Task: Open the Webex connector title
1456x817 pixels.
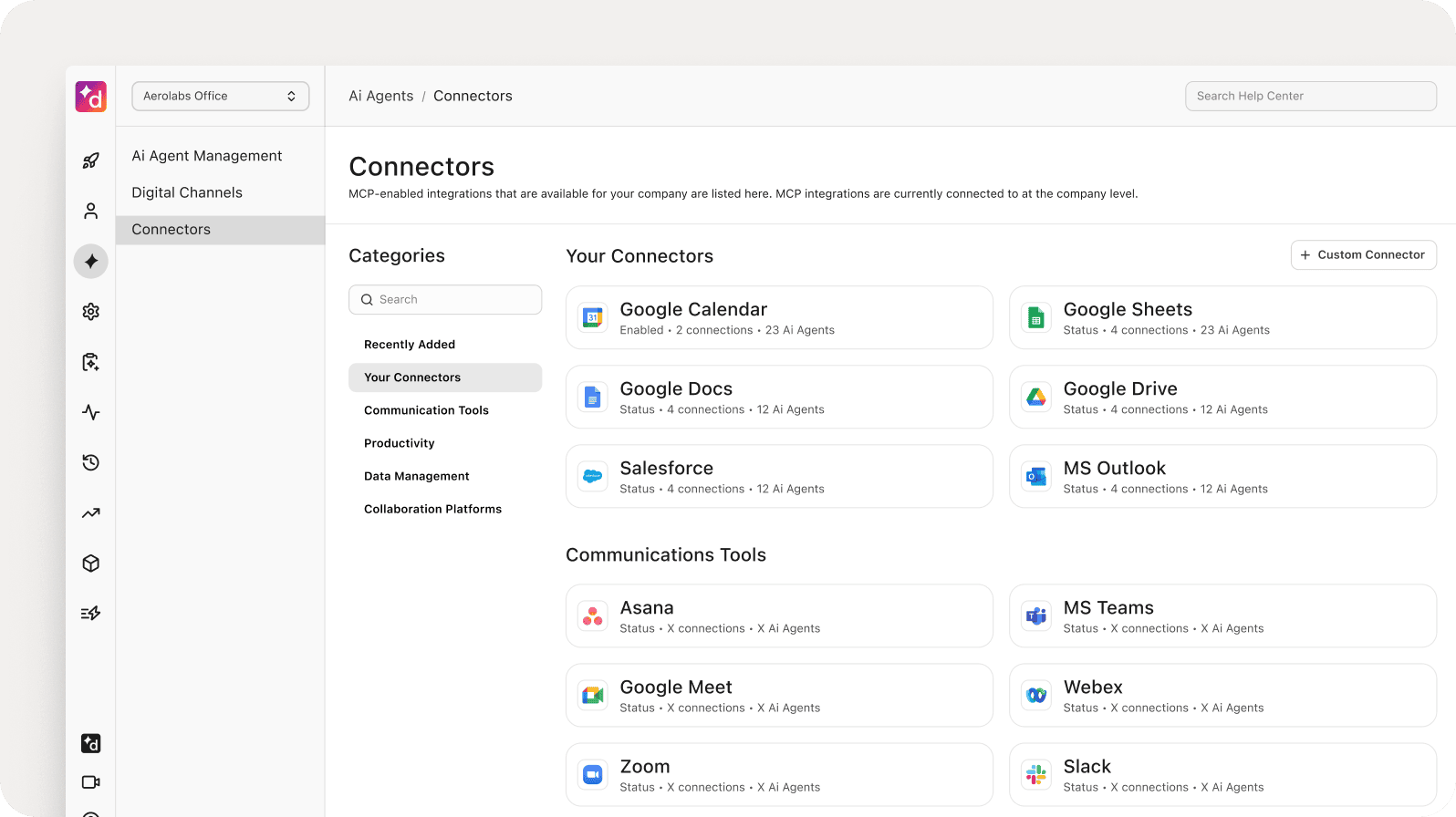Action: [1093, 688]
